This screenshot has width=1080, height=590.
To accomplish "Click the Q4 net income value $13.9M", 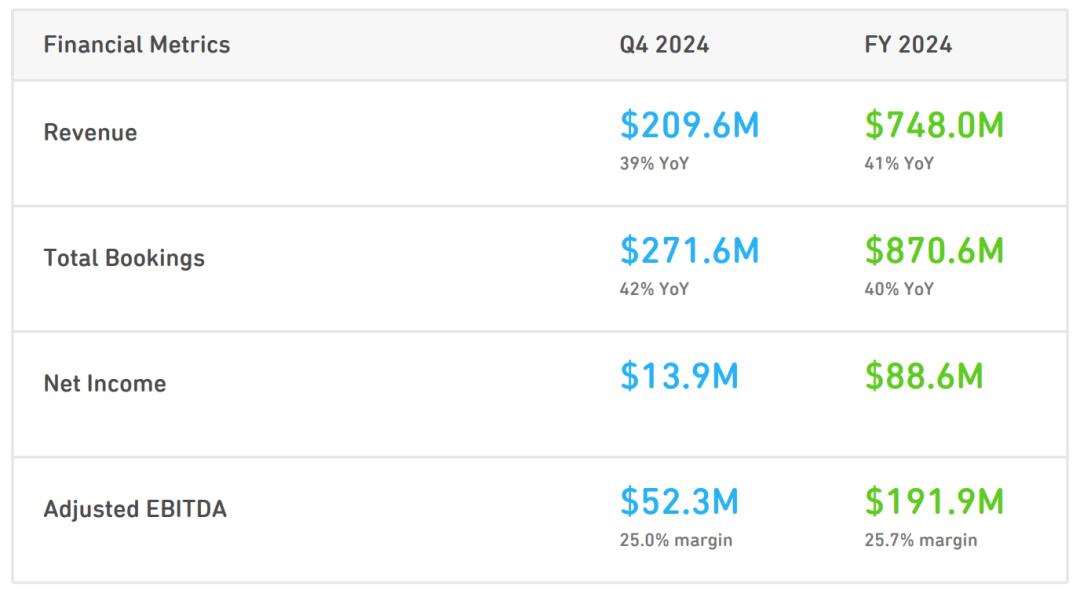I will [x=679, y=377].
